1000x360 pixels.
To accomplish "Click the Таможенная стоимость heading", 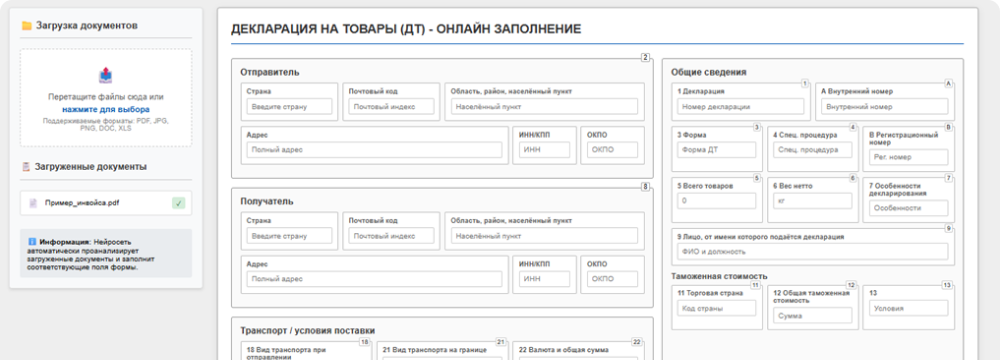I will (719, 276).
